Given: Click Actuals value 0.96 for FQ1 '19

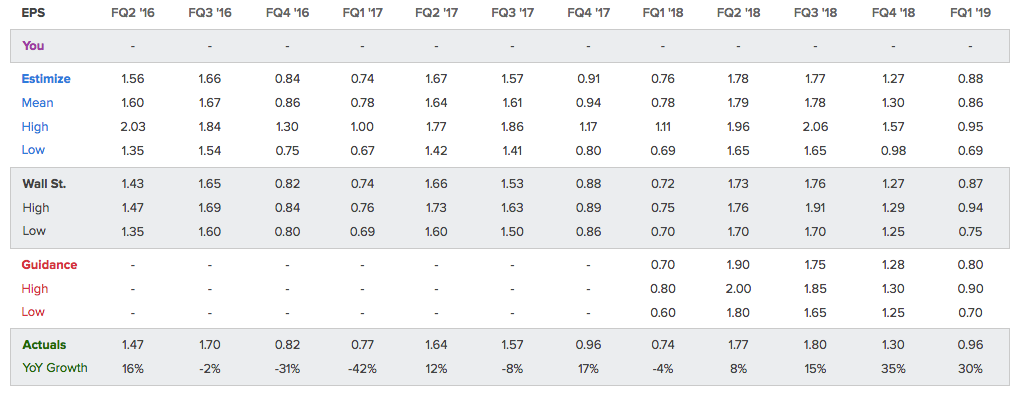Looking at the screenshot, I should point(970,344).
